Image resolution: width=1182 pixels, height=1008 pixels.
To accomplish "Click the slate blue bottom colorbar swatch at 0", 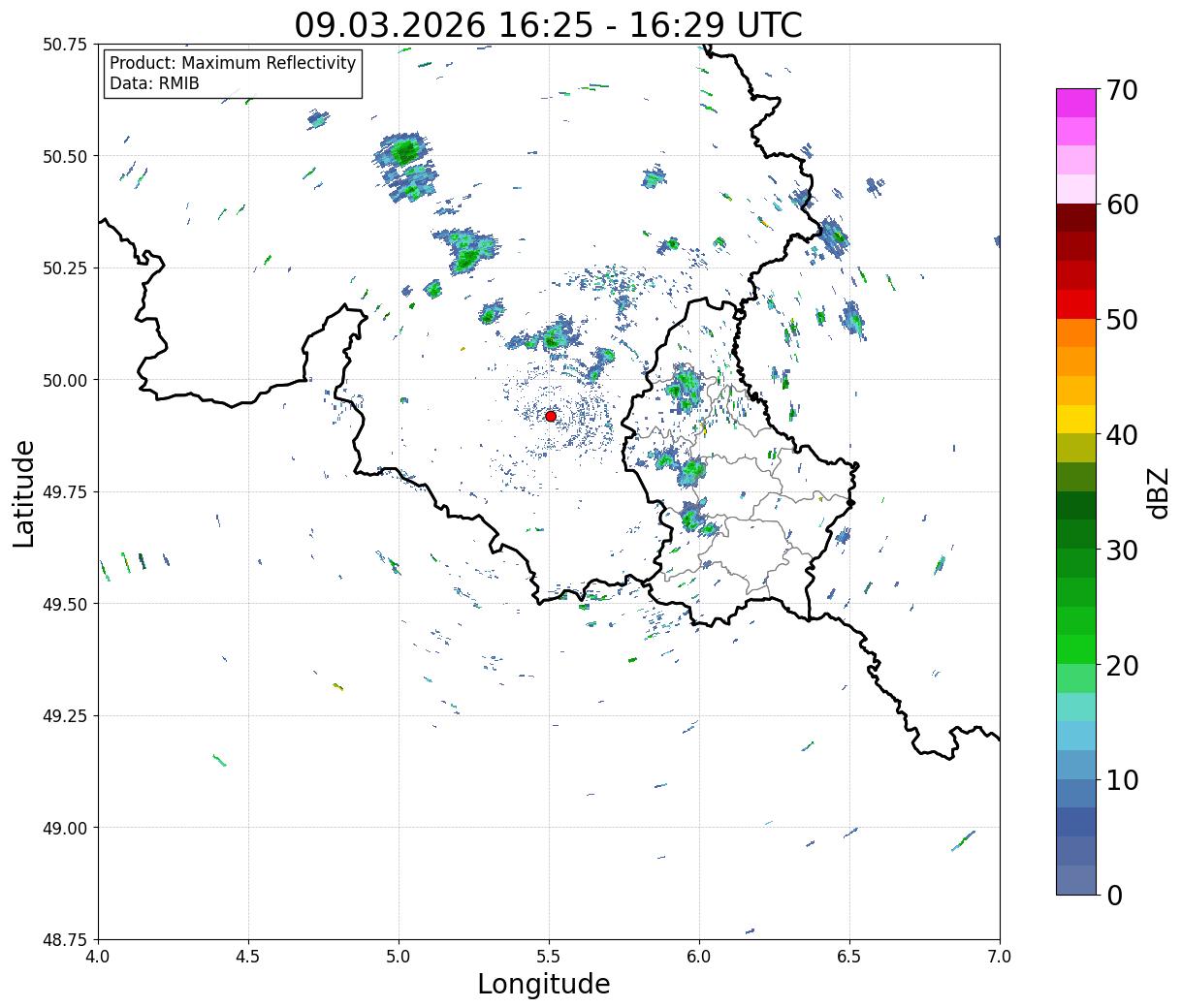I will point(1076,879).
